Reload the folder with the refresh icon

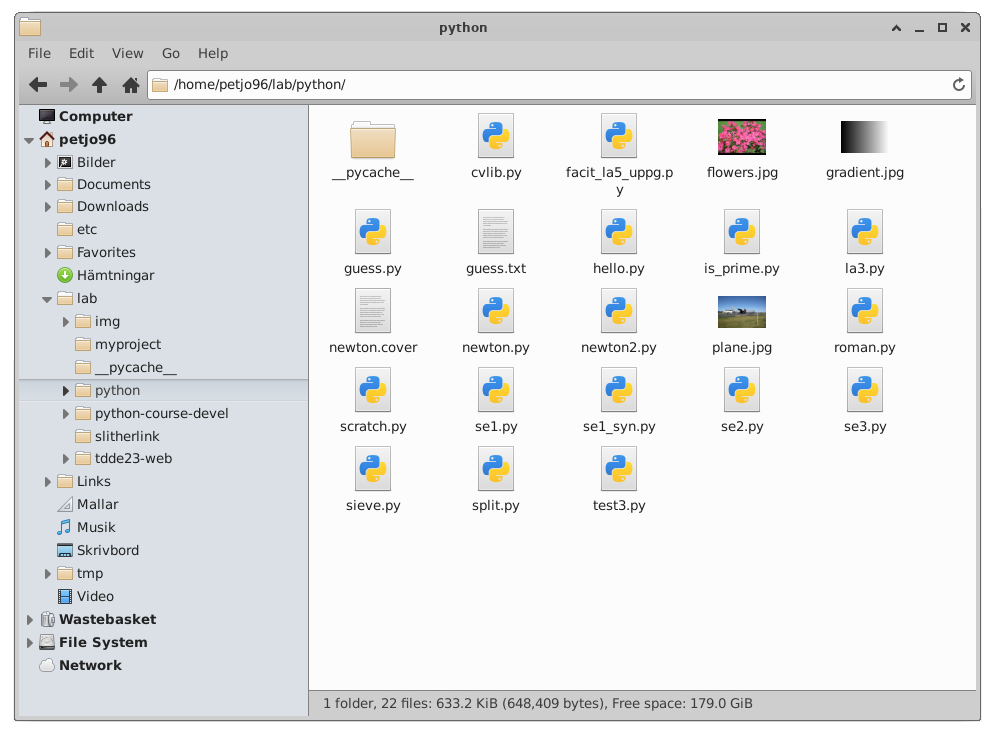pyautogui.click(x=958, y=84)
